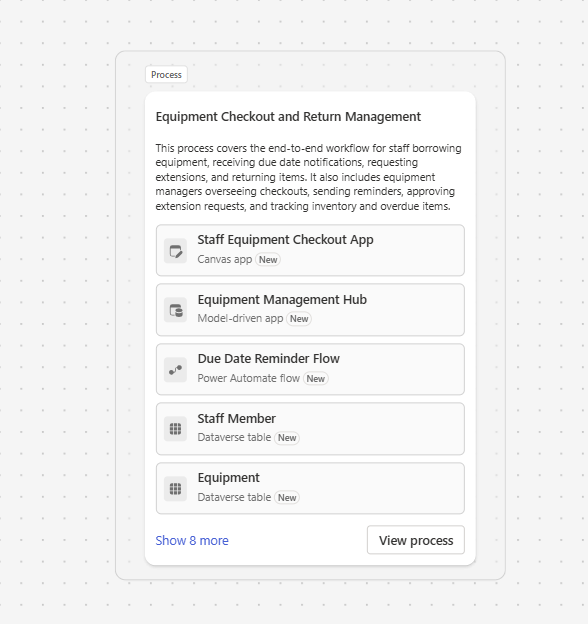This screenshot has height=624, width=588.
Task: Click the New badge next to Power Automate flow
Action: point(315,379)
